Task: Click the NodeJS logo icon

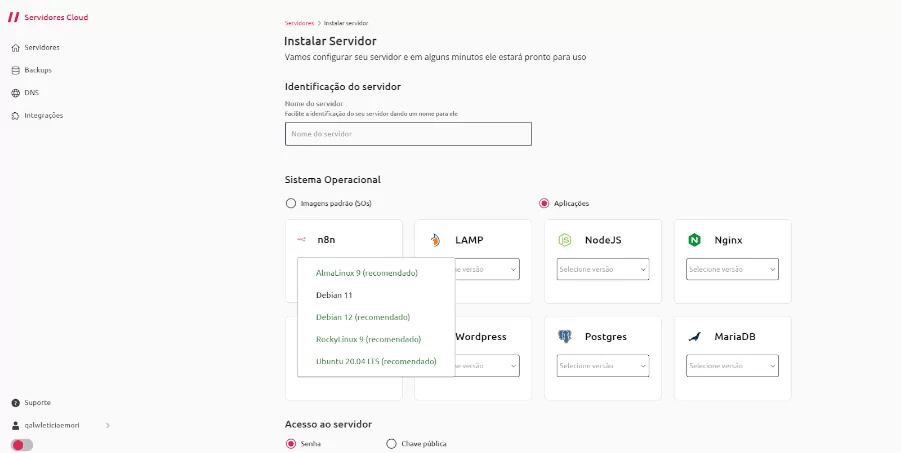Action: [565, 240]
